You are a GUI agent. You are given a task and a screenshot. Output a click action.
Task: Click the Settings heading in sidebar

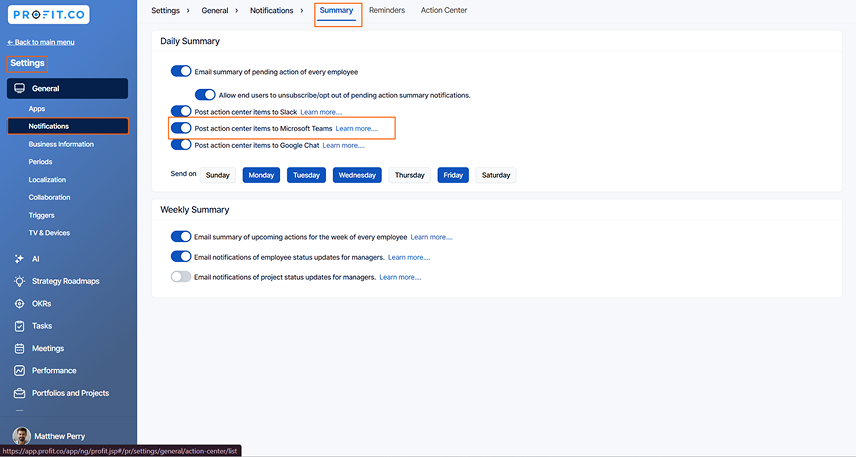click(x=27, y=63)
